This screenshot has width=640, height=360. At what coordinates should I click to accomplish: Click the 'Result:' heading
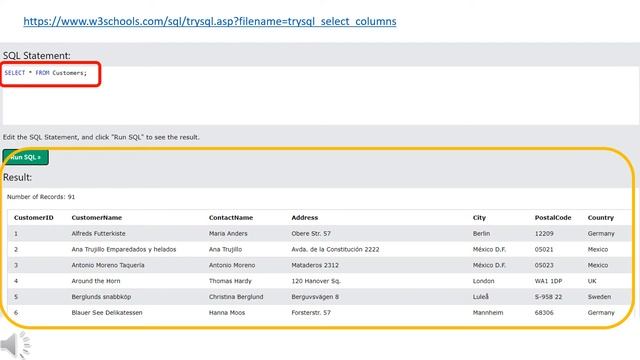(17, 177)
